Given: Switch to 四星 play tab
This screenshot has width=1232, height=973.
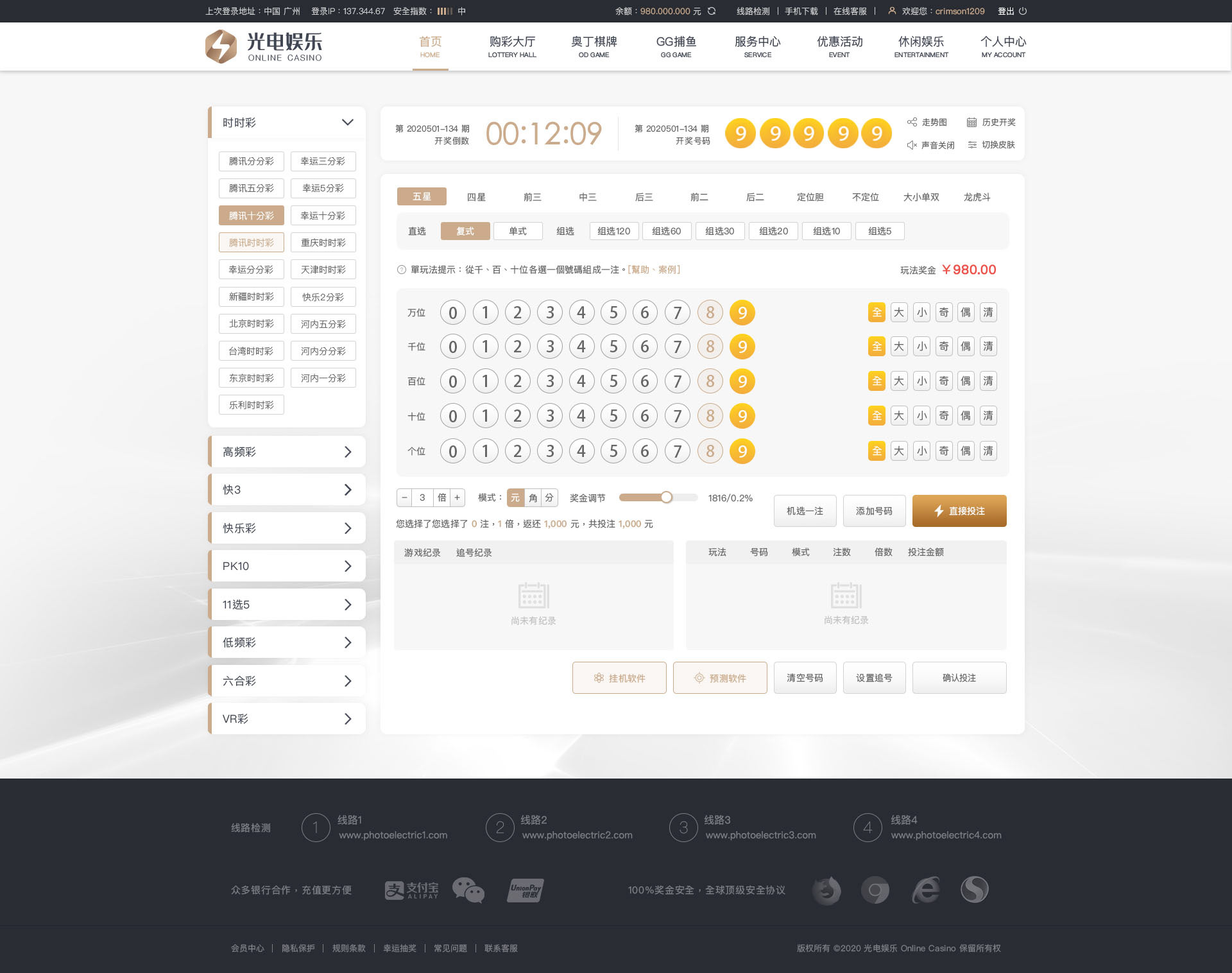Looking at the screenshot, I should tap(476, 197).
